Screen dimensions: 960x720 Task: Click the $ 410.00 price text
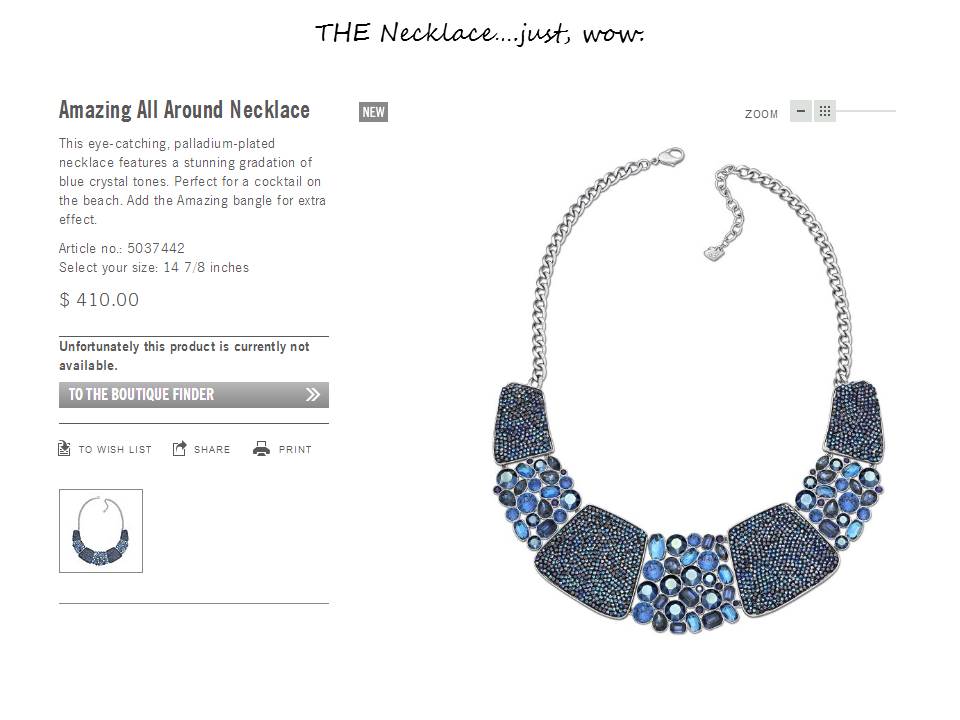99,299
